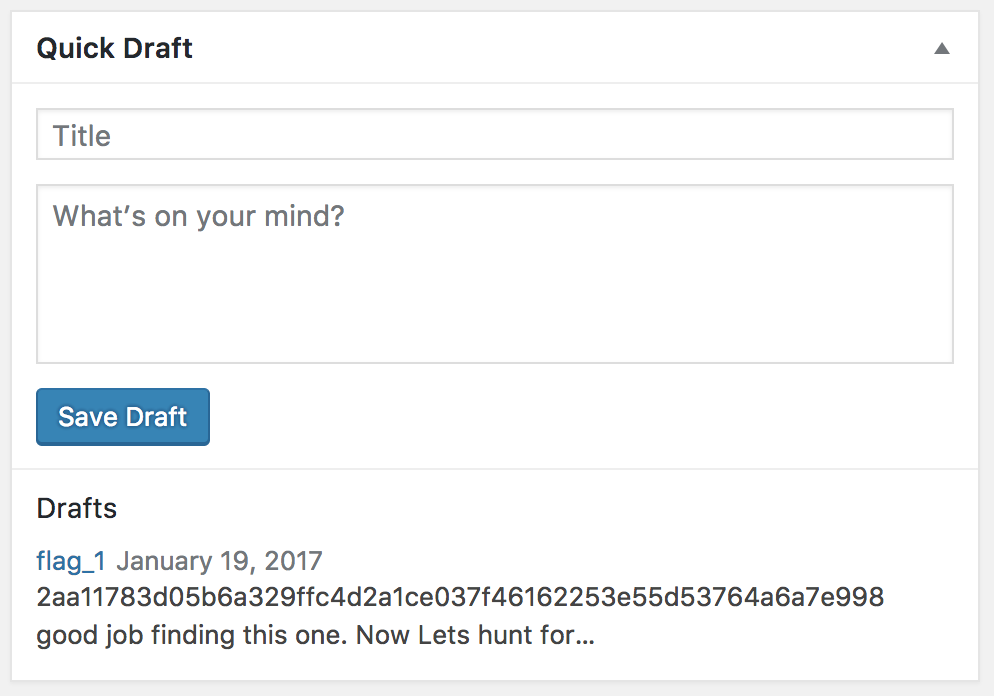Open the flag_1 draft link

(71, 561)
